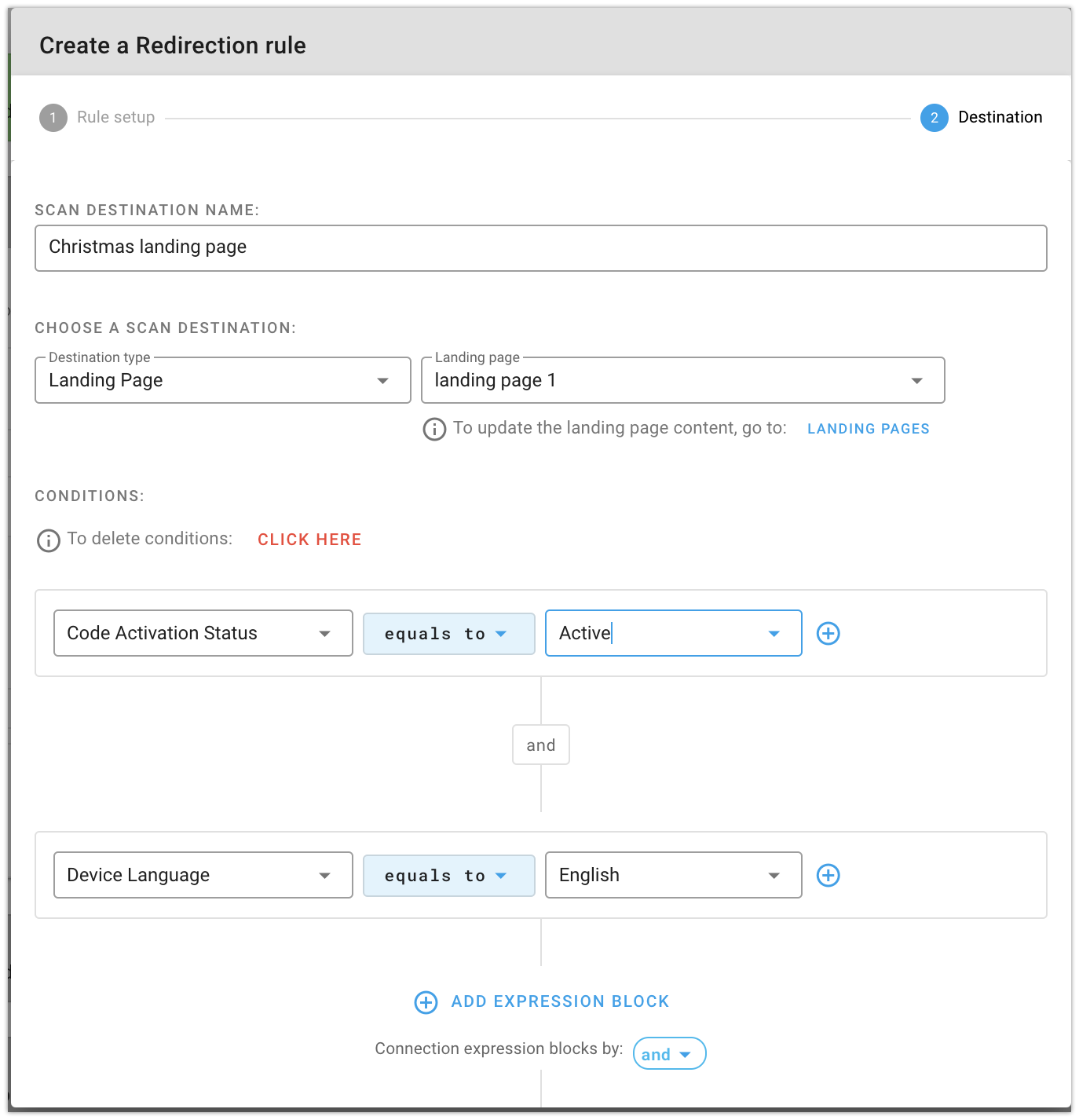Click ADD EXPRESSION BLOCK button
The width and height of the screenshot is (1079, 1120).
[x=560, y=1001]
